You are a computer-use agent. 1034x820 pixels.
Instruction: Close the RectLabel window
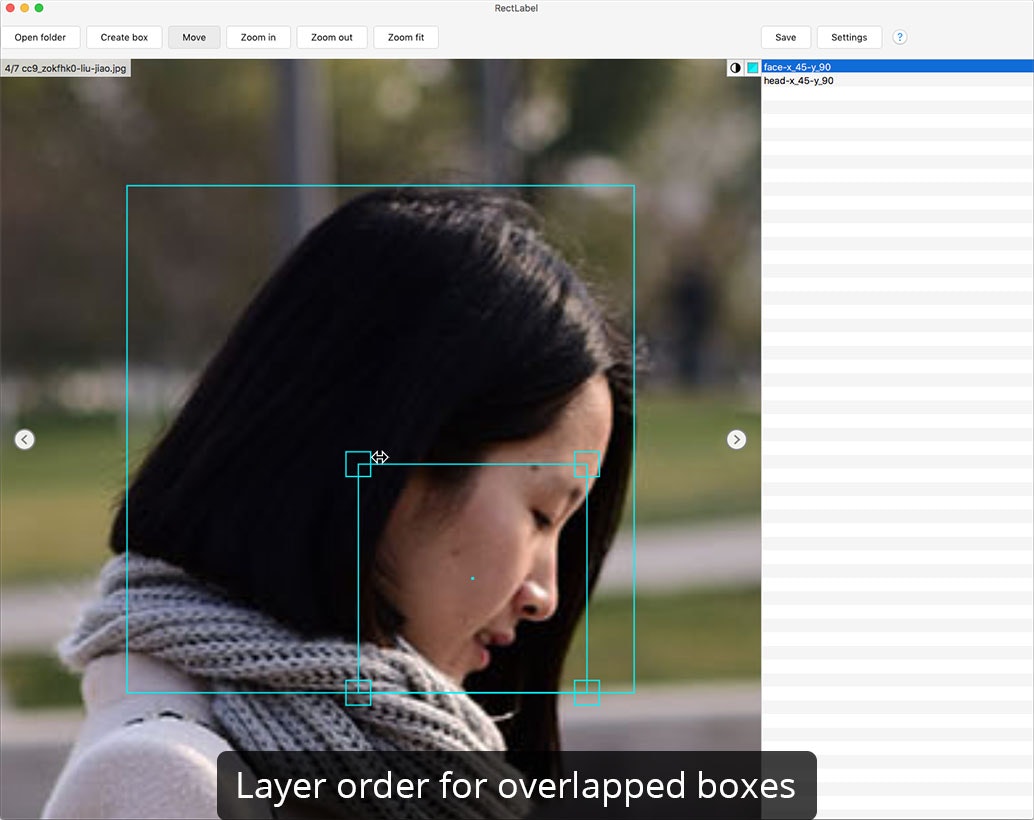(x=10, y=8)
